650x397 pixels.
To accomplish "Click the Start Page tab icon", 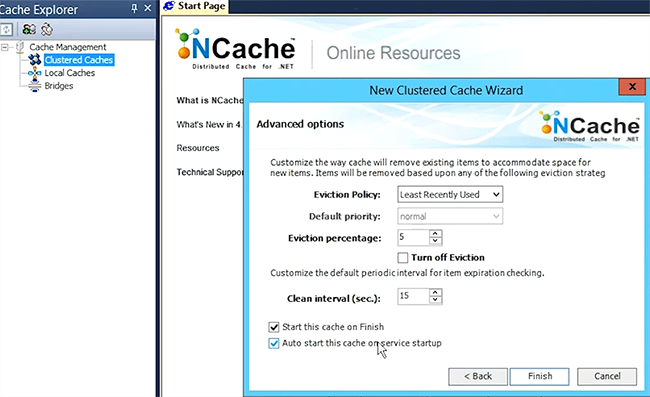I will pos(169,6).
